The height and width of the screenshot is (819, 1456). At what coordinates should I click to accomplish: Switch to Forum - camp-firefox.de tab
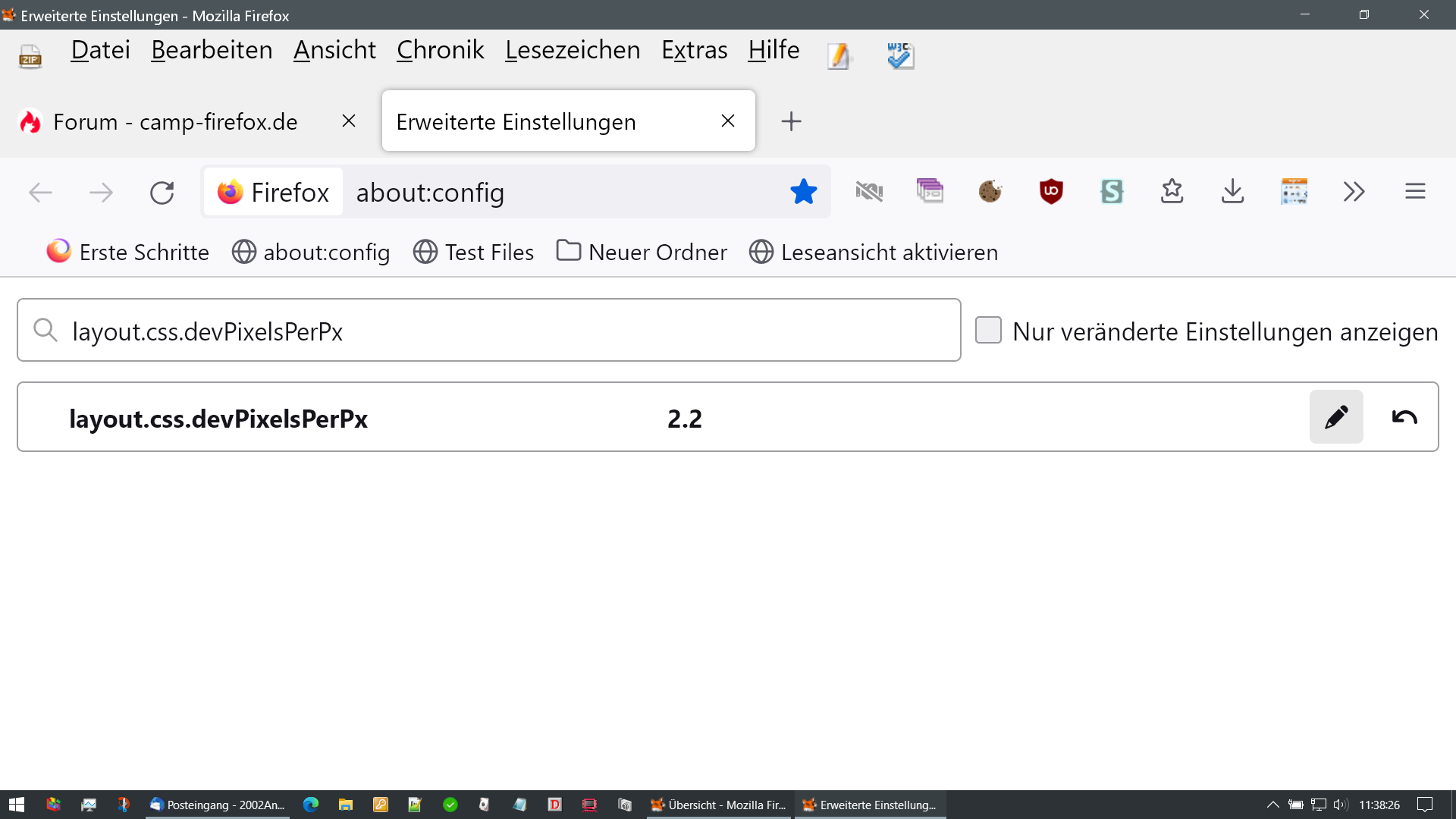(x=174, y=121)
